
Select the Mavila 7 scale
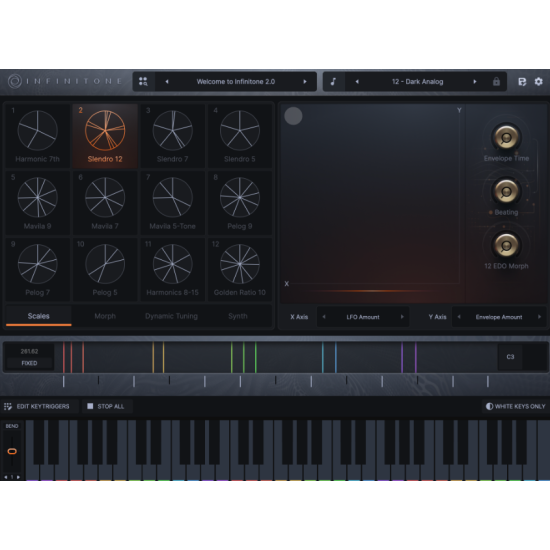[x=105, y=203]
